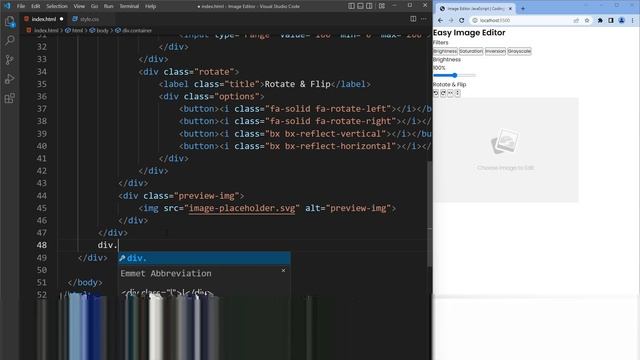
Task: Click the editor vertical scrollbar
Action: click(429, 213)
